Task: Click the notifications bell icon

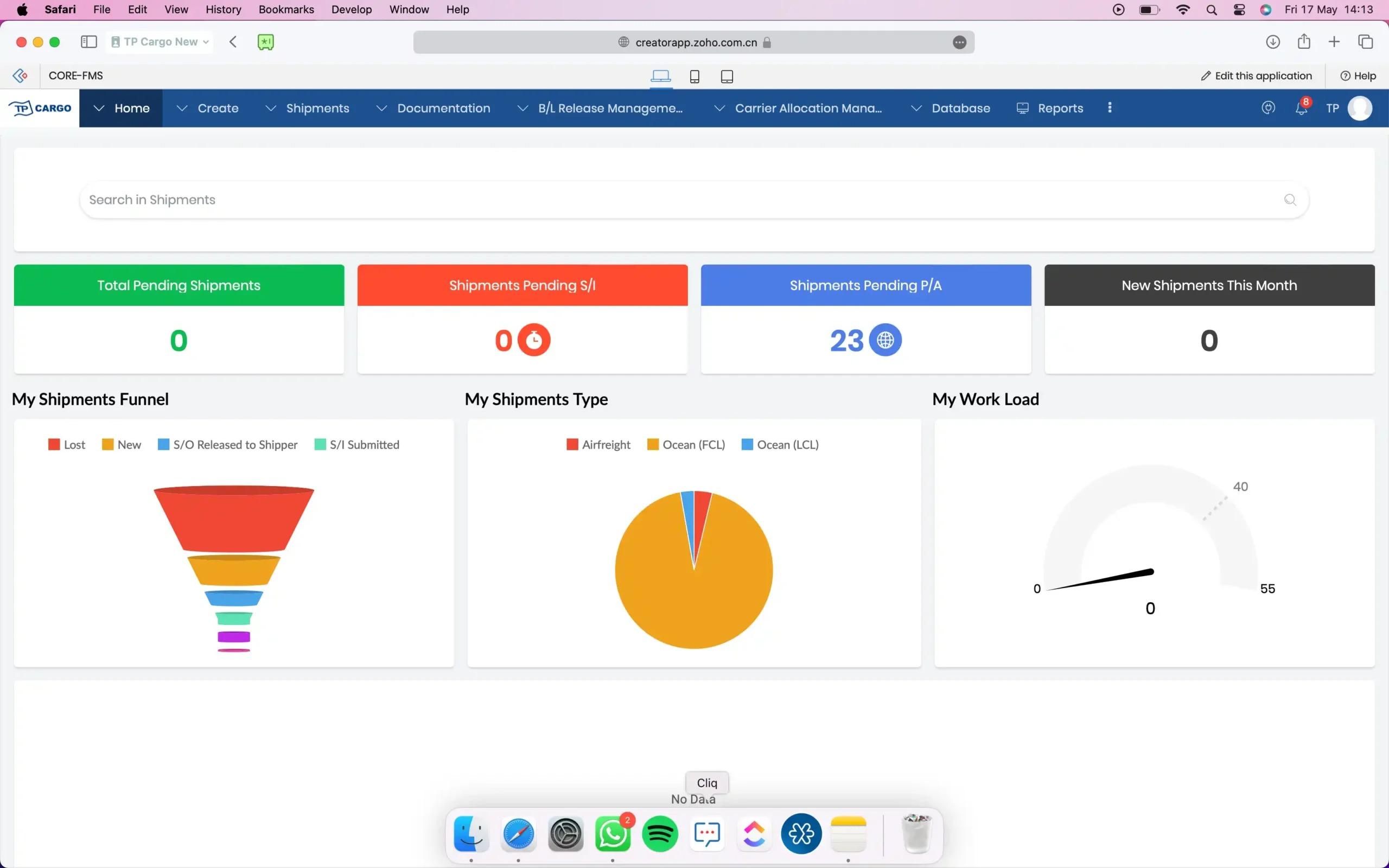Action: (x=1301, y=108)
